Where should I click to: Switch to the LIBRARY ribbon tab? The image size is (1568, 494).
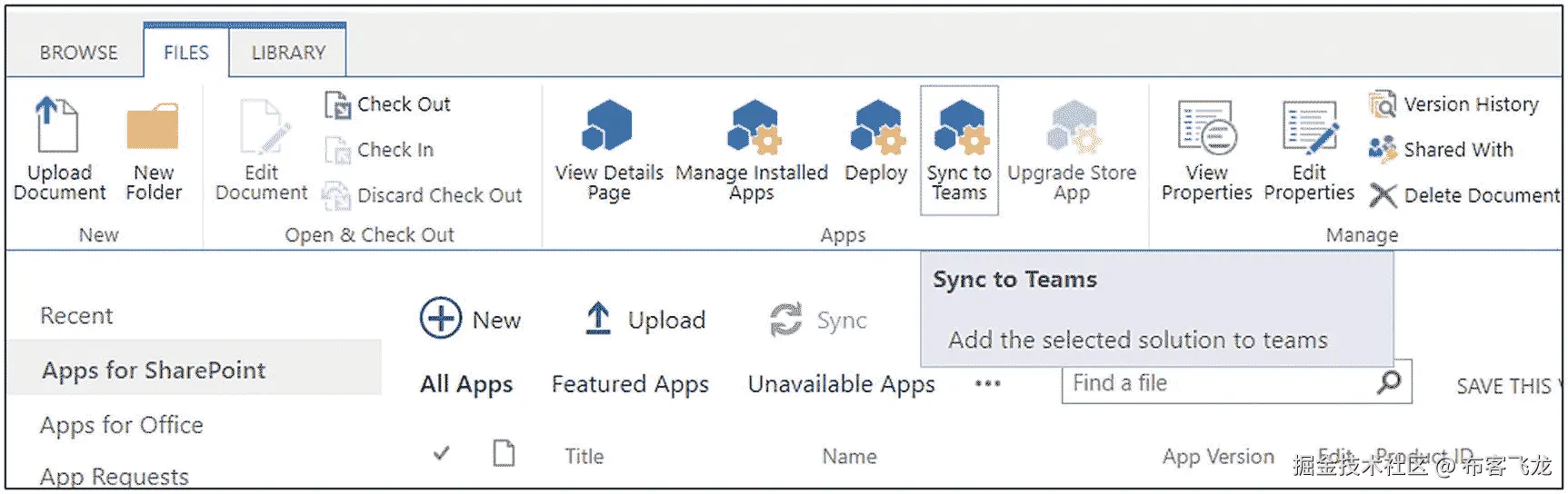(x=288, y=53)
